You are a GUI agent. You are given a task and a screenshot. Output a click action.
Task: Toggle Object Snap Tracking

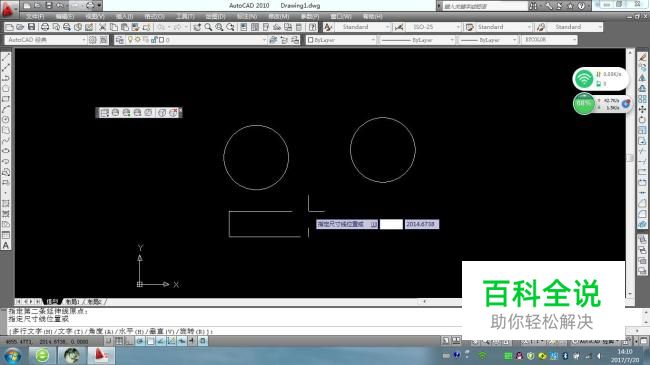161,341
